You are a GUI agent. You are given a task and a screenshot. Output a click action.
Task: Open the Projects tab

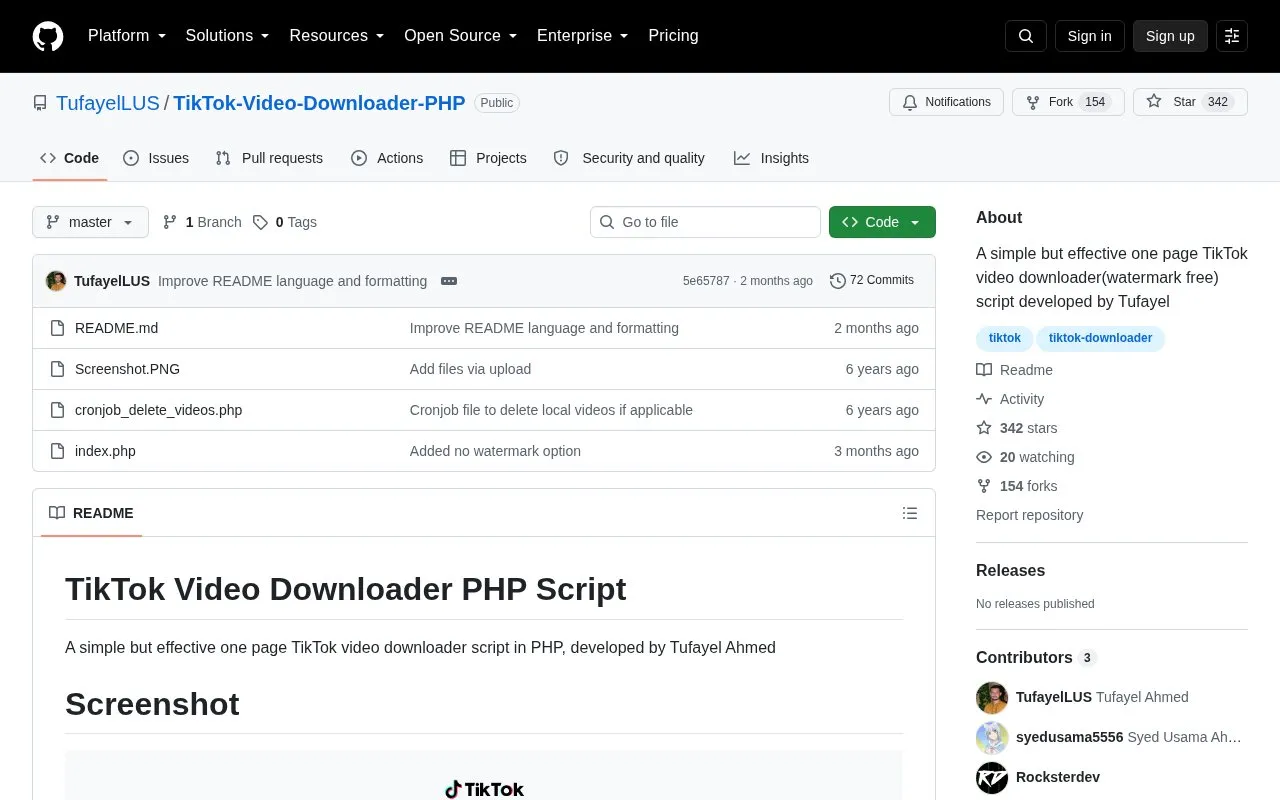point(488,158)
